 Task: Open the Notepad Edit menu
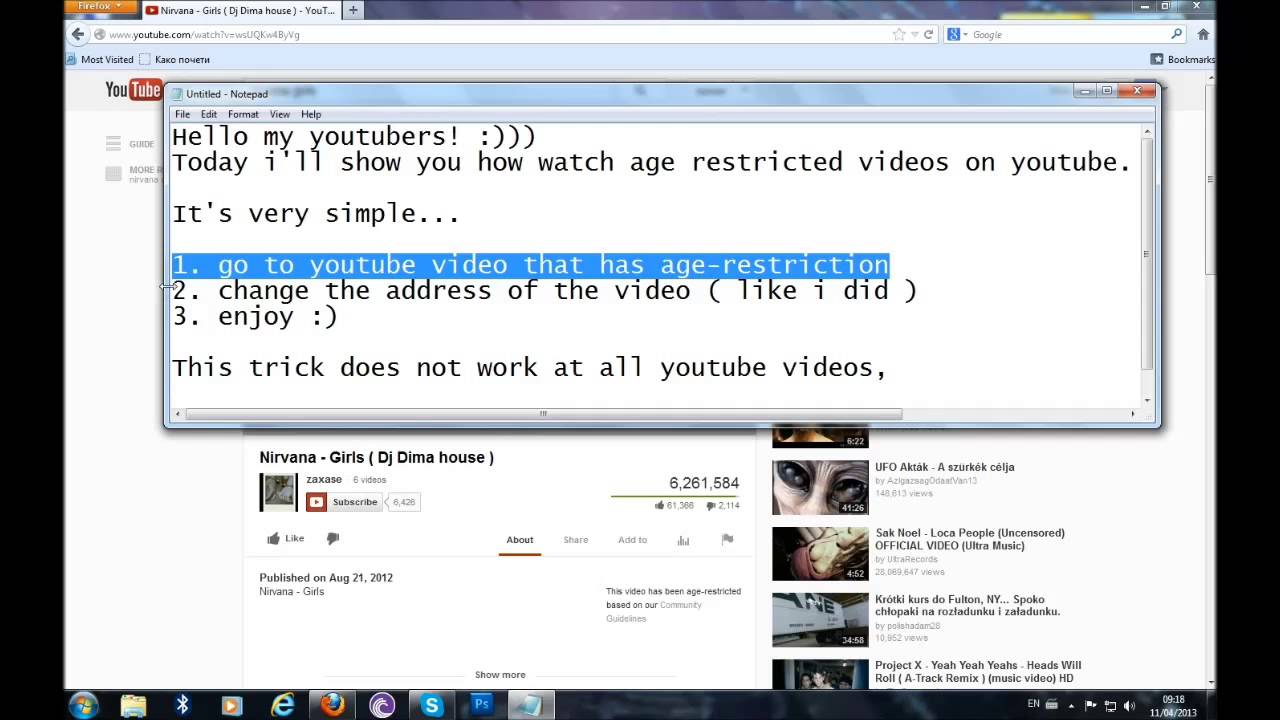(x=208, y=114)
